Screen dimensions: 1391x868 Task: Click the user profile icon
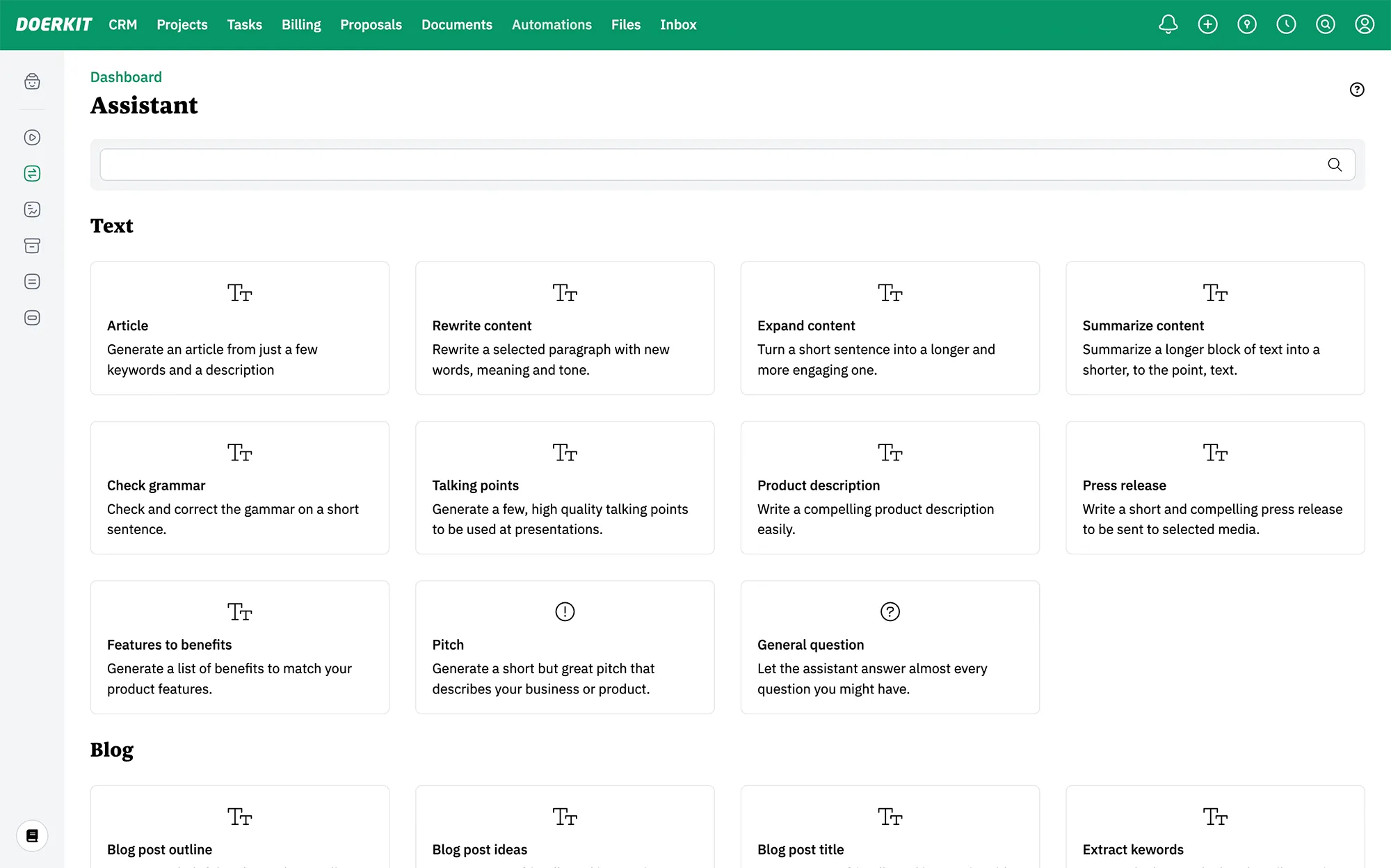point(1365,25)
